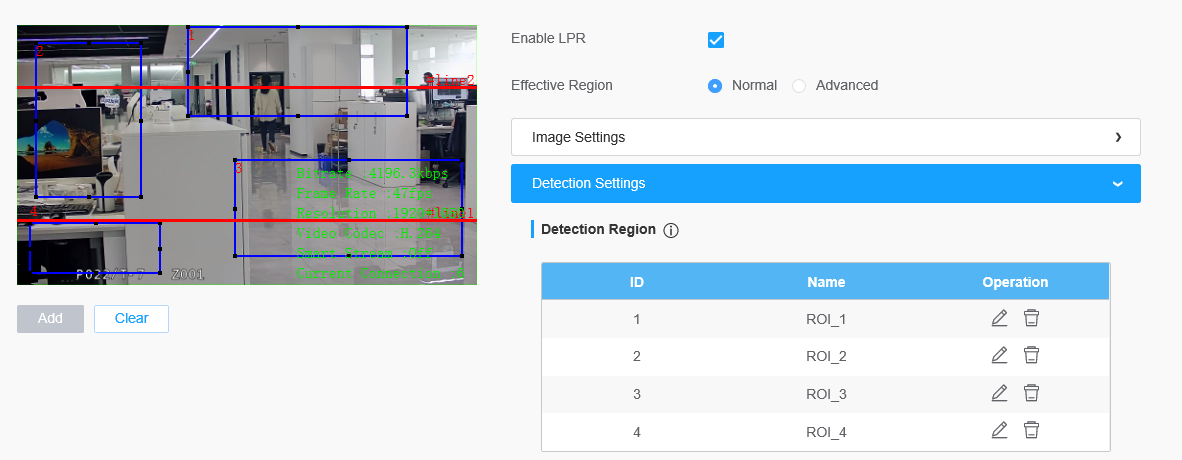This screenshot has height=460, width=1182.
Task: Click the ID column header
Action: click(x=637, y=282)
